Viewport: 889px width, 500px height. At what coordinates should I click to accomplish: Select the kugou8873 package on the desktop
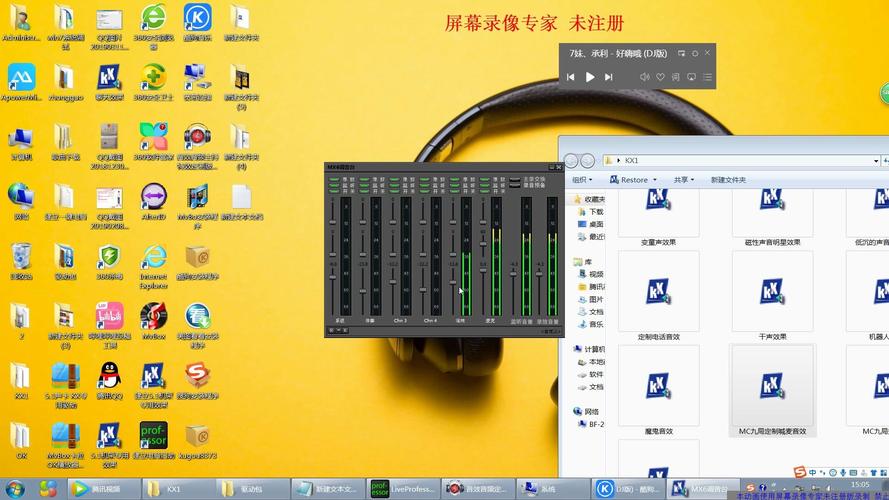[x=197, y=440]
